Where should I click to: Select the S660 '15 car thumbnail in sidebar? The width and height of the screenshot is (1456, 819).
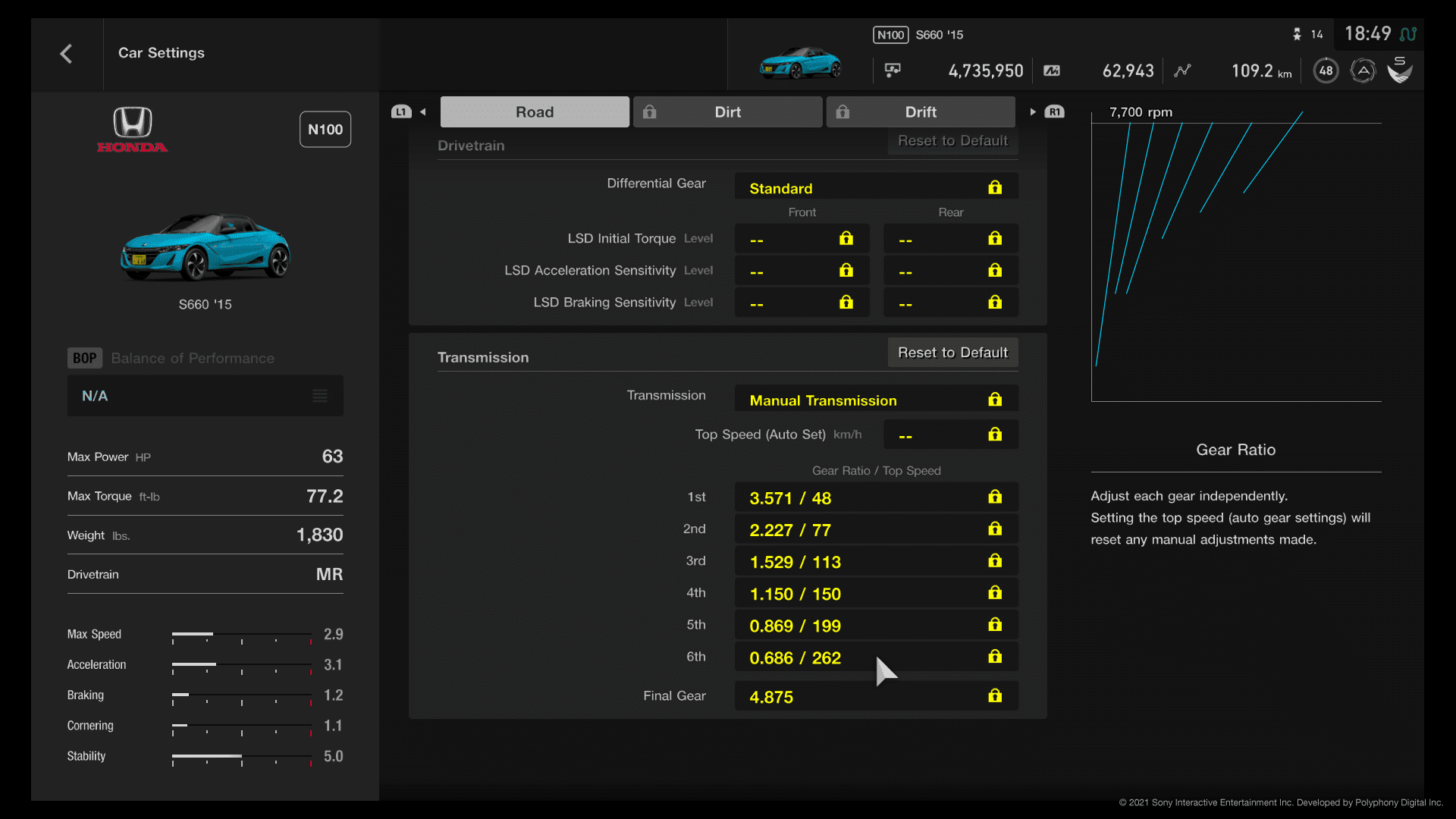click(206, 246)
